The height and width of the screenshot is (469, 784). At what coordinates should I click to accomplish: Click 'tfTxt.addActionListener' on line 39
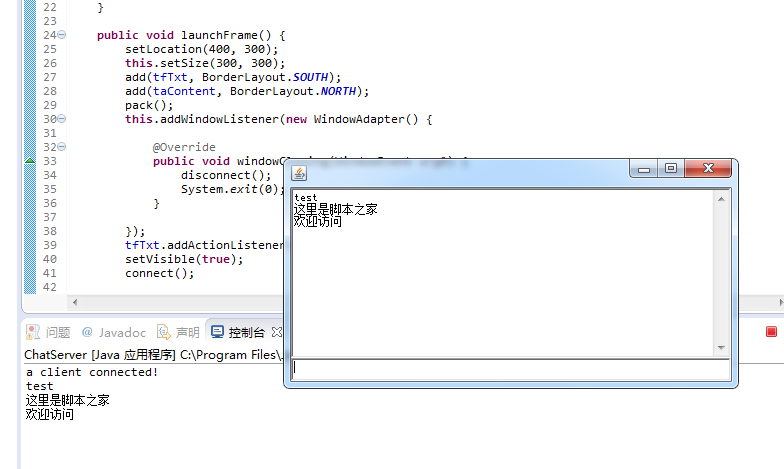click(x=204, y=245)
